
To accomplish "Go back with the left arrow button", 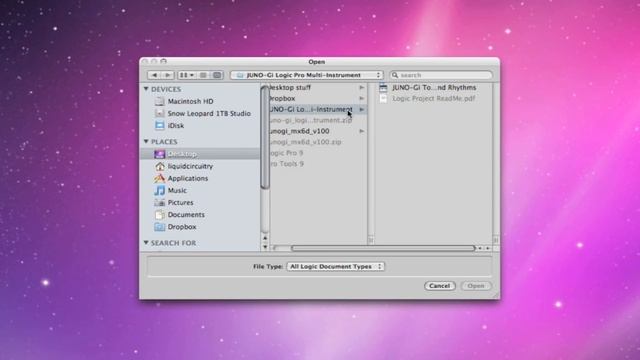I will (154, 75).
